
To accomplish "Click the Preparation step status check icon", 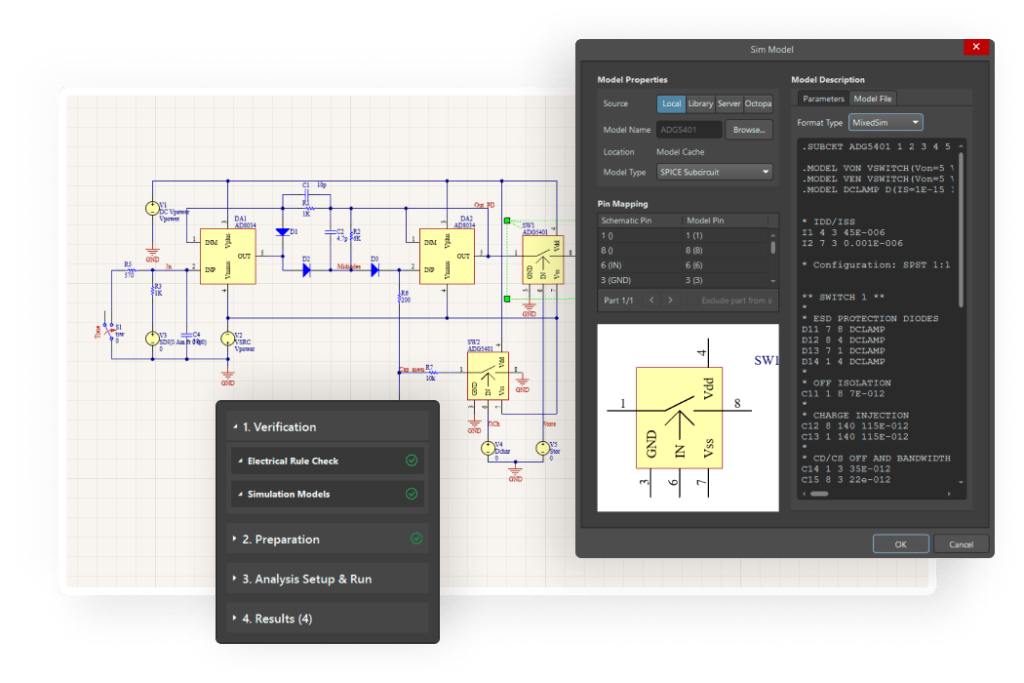I will (416, 539).
